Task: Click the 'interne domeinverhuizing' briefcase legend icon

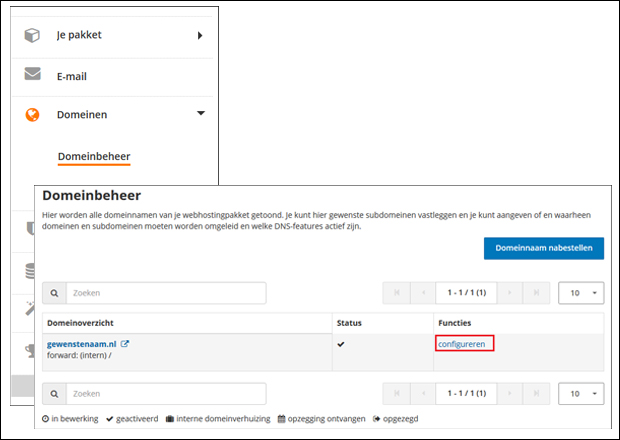Action: pyautogui.click(x=170, y=419)
